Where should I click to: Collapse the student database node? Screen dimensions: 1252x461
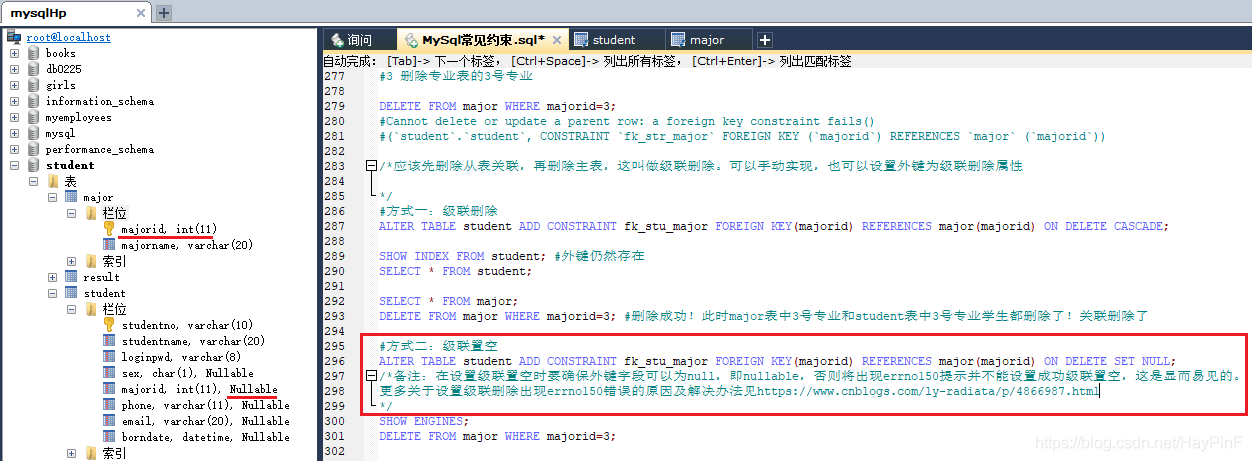coord(14,165)
